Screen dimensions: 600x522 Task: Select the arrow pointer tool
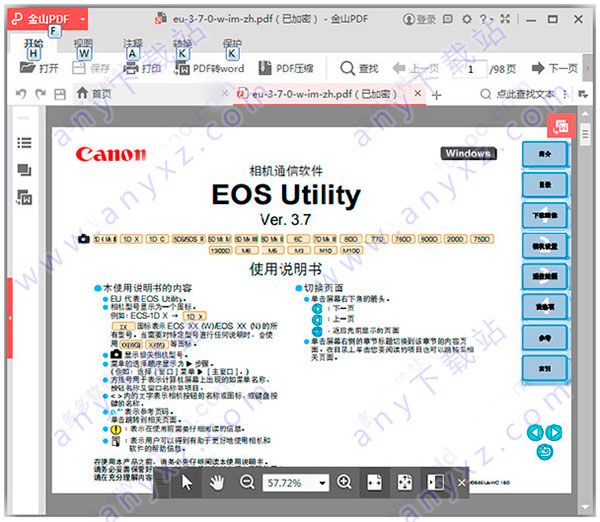pos(187,483)
